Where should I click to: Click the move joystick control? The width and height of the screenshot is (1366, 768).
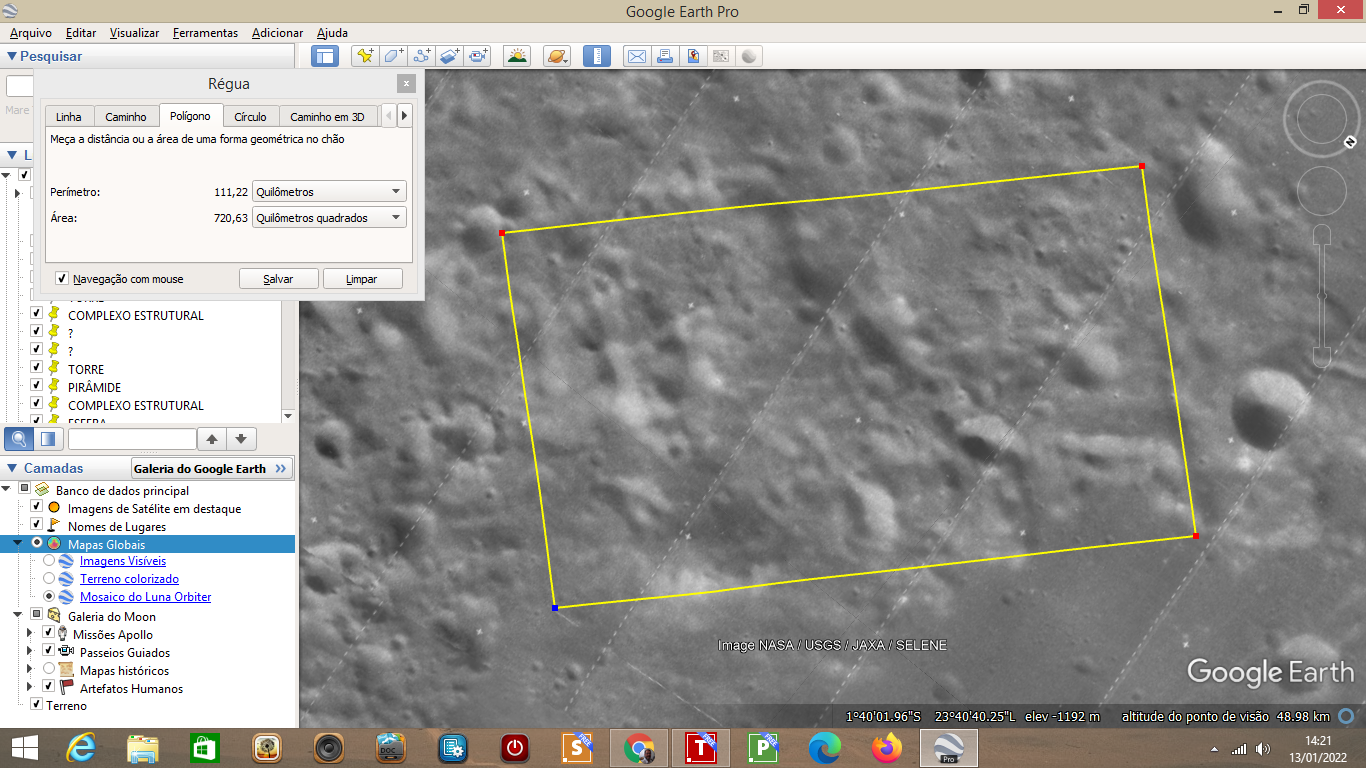tap(1322, 190)
